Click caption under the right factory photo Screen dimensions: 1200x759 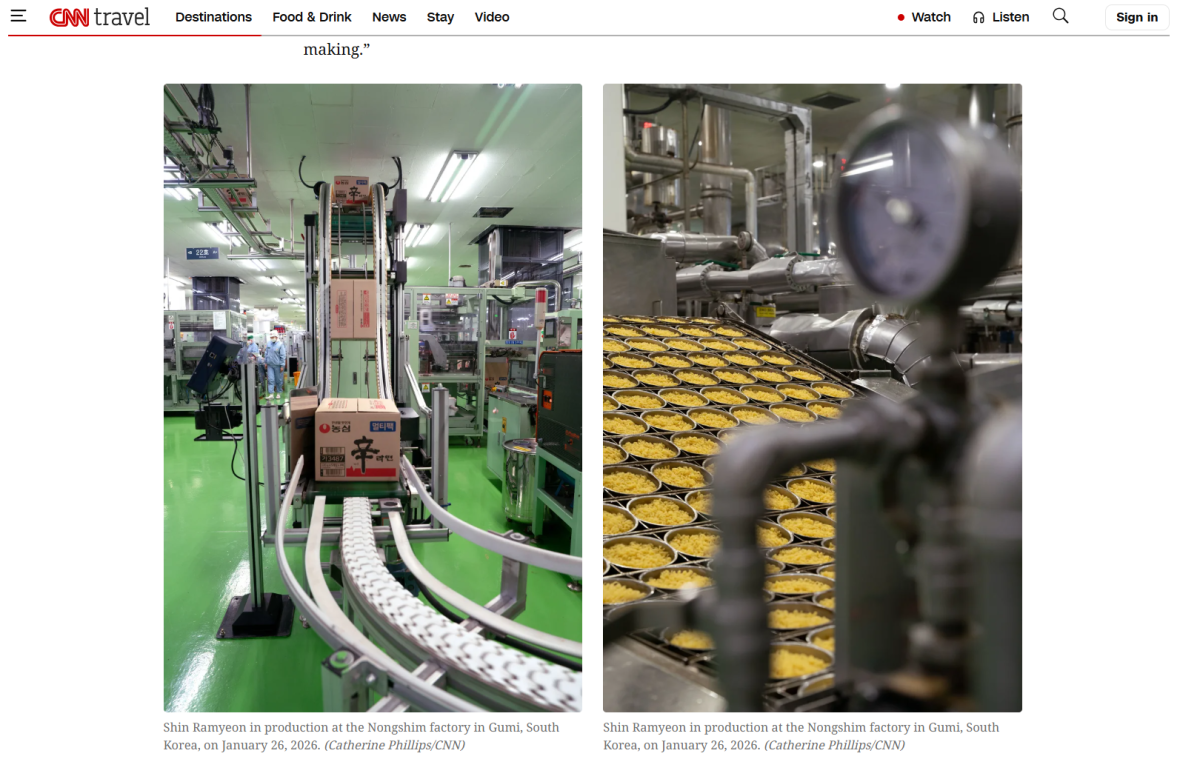[x=802, y=736]
